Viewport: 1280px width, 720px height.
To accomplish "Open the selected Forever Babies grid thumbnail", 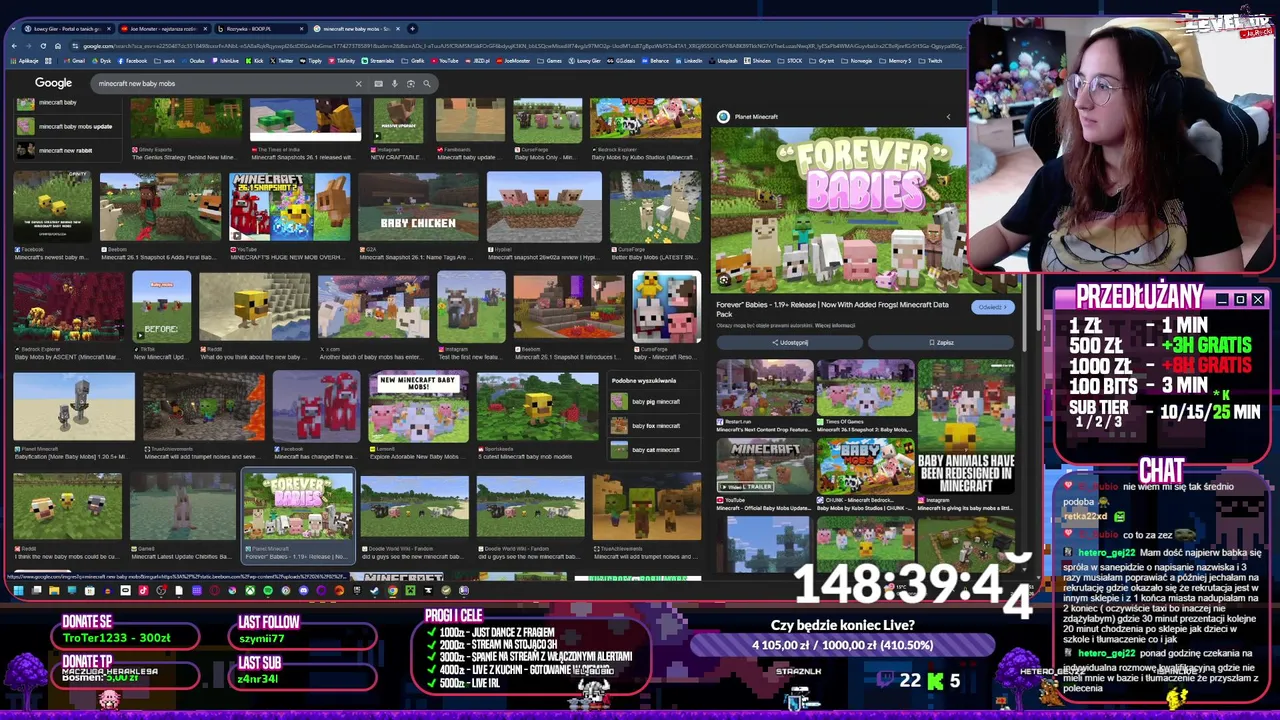I will [298, 507].
